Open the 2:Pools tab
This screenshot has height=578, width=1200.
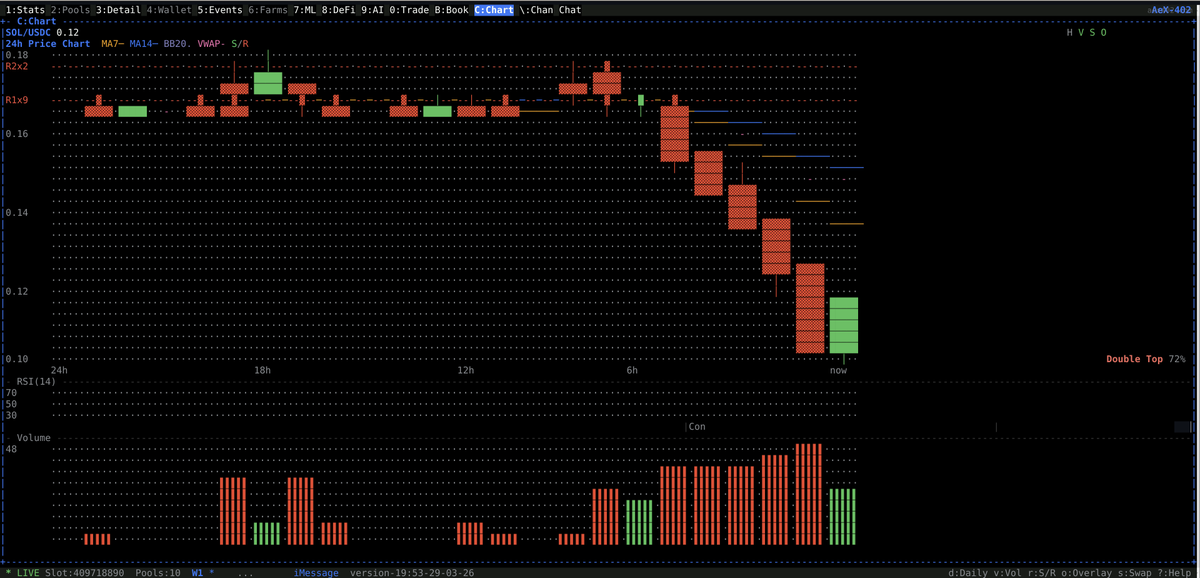tap(71, 10)
